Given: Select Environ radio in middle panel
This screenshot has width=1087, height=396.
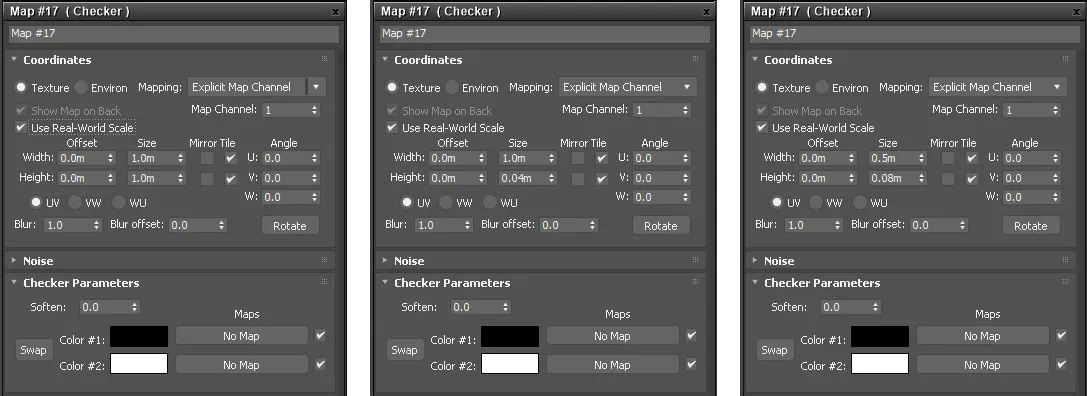Looking at the screenshot, I should coord(452,87).
